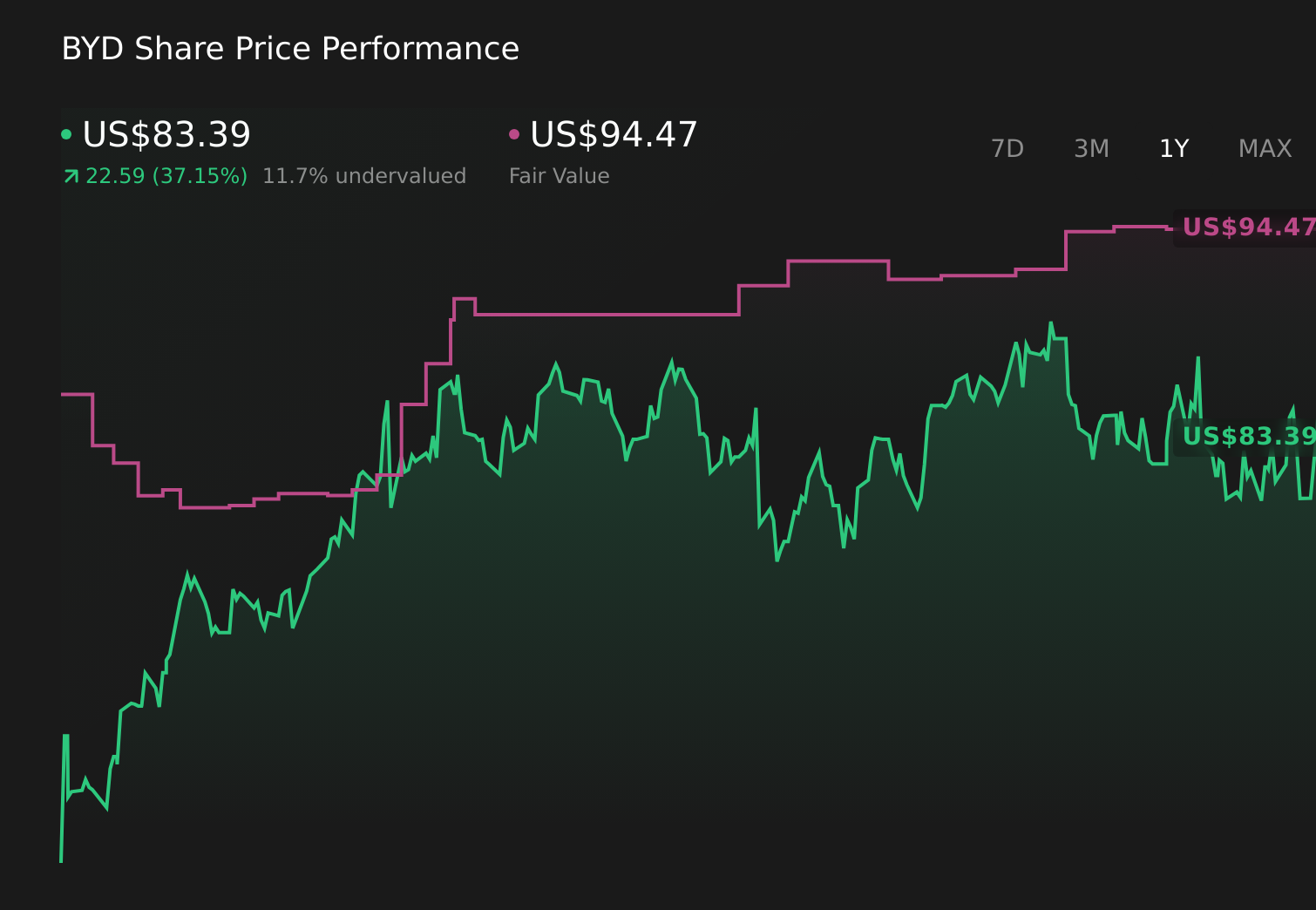Screen dimensions: 1316x910
Task: Click the US$94.47 badge on the chart
Action: 1245,228
